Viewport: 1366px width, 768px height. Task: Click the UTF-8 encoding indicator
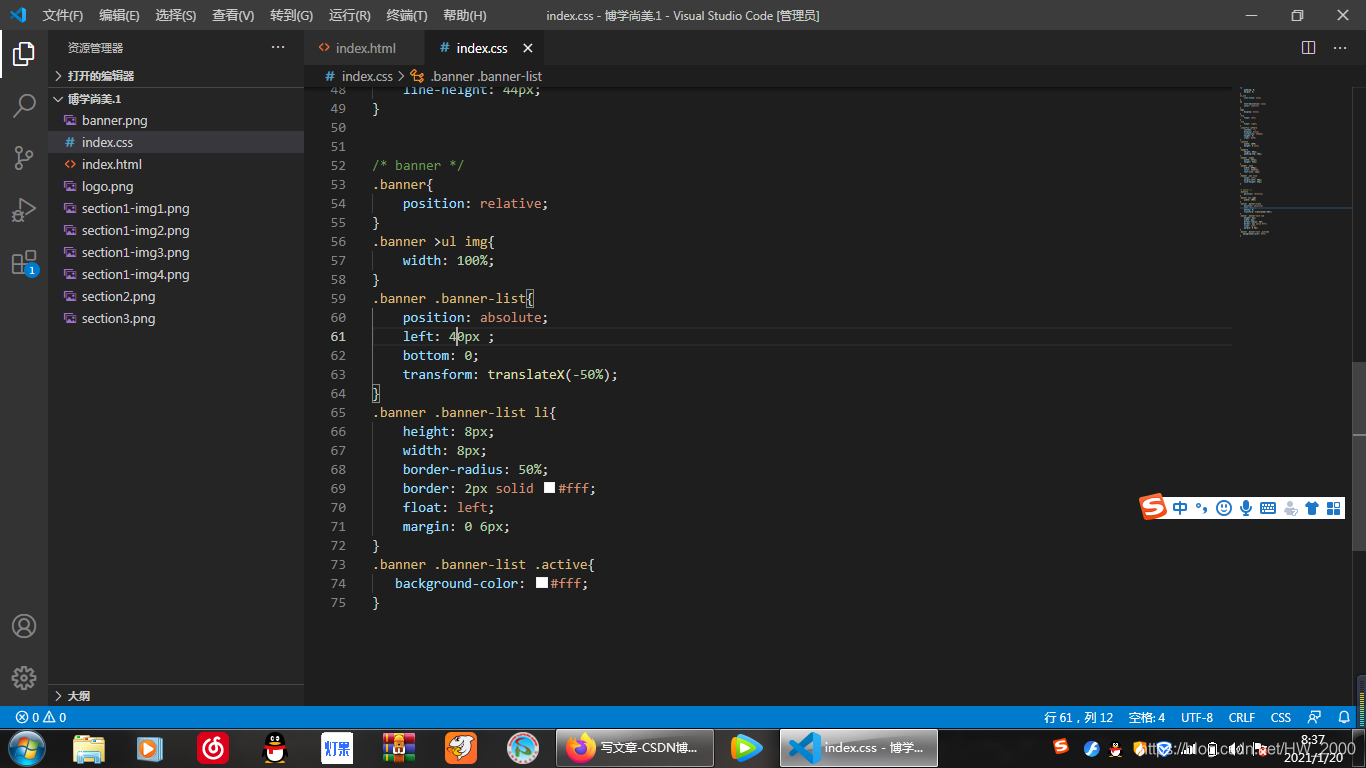point(1197,717)
